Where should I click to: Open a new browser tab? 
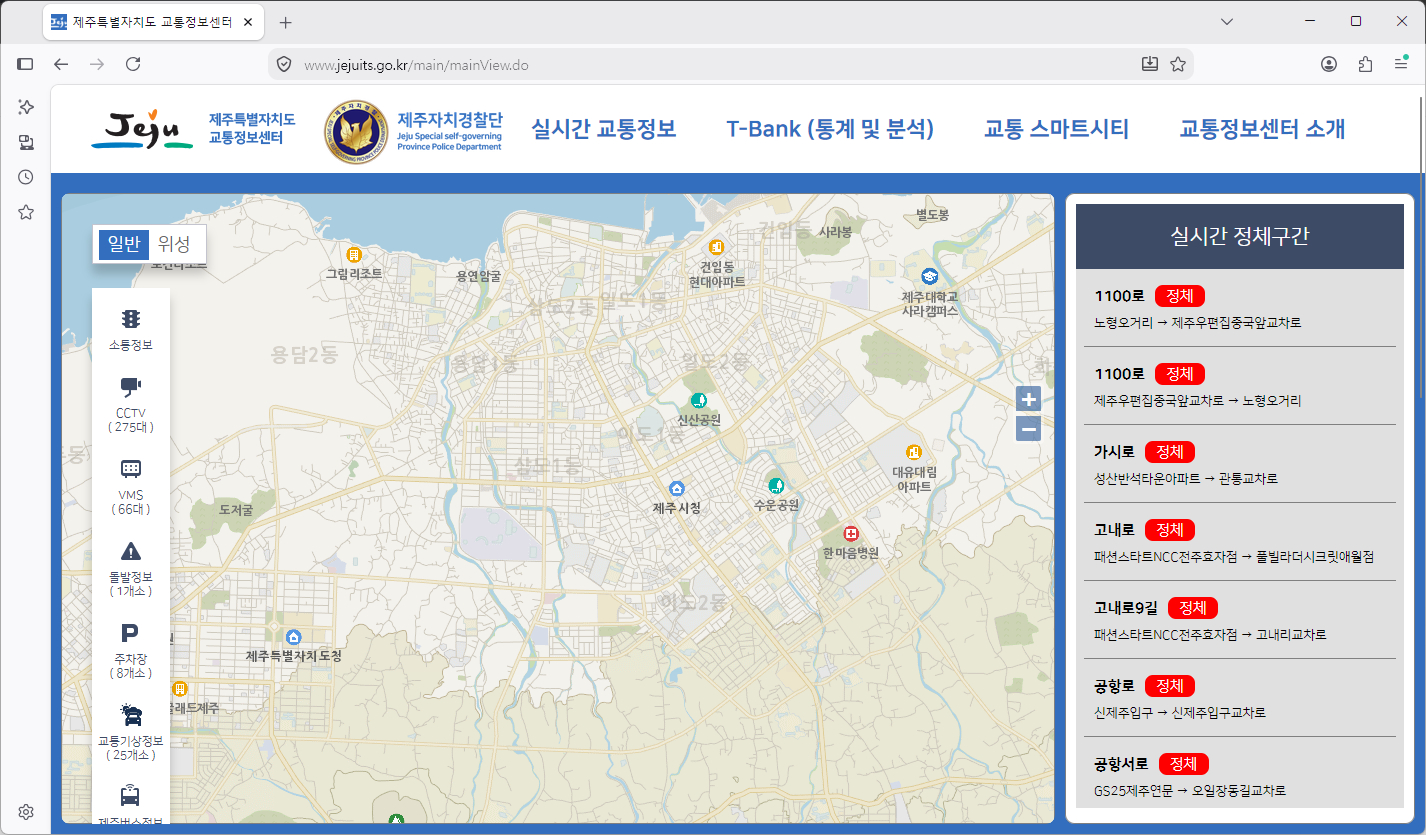click(x=286, y=22)
